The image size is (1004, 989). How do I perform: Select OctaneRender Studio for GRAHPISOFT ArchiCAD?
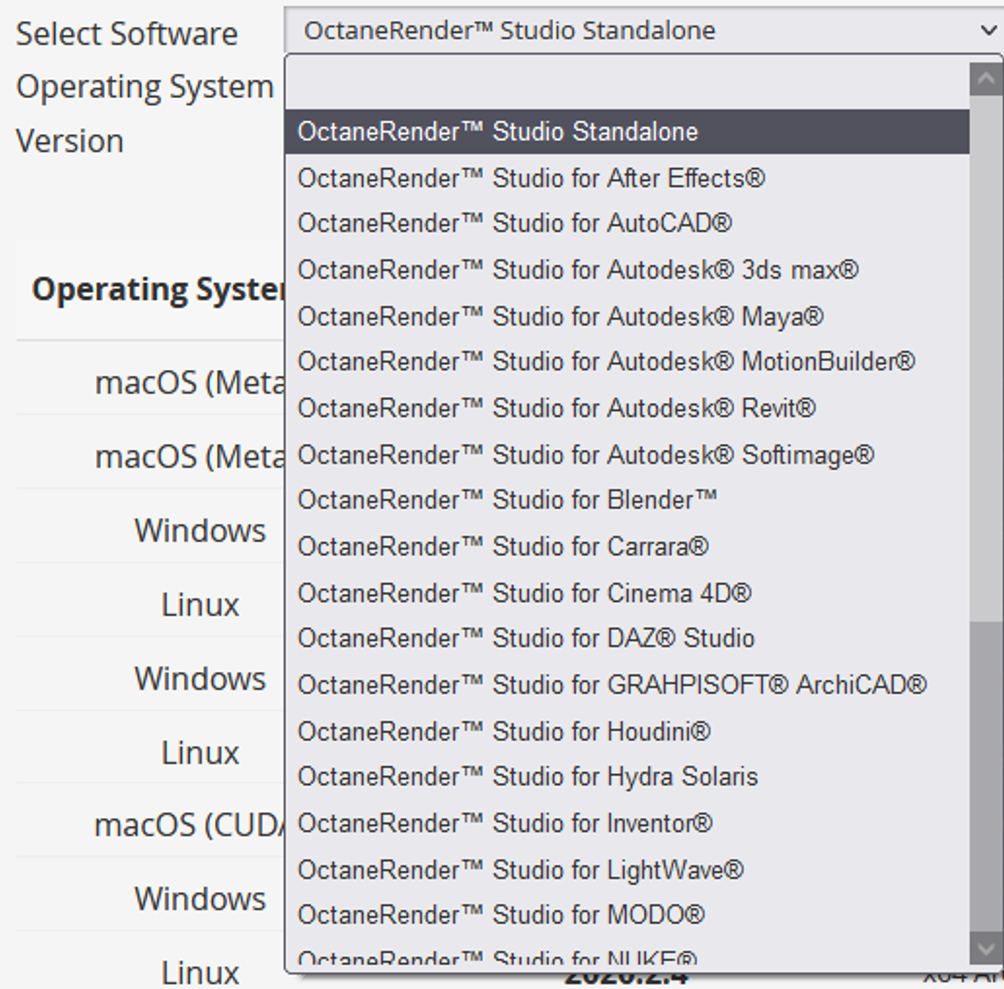[x=611, y=685]
